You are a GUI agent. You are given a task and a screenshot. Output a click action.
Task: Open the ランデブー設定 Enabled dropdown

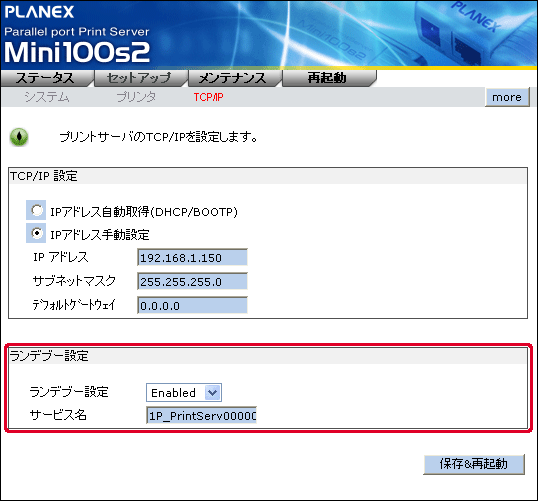click(184, 393)
